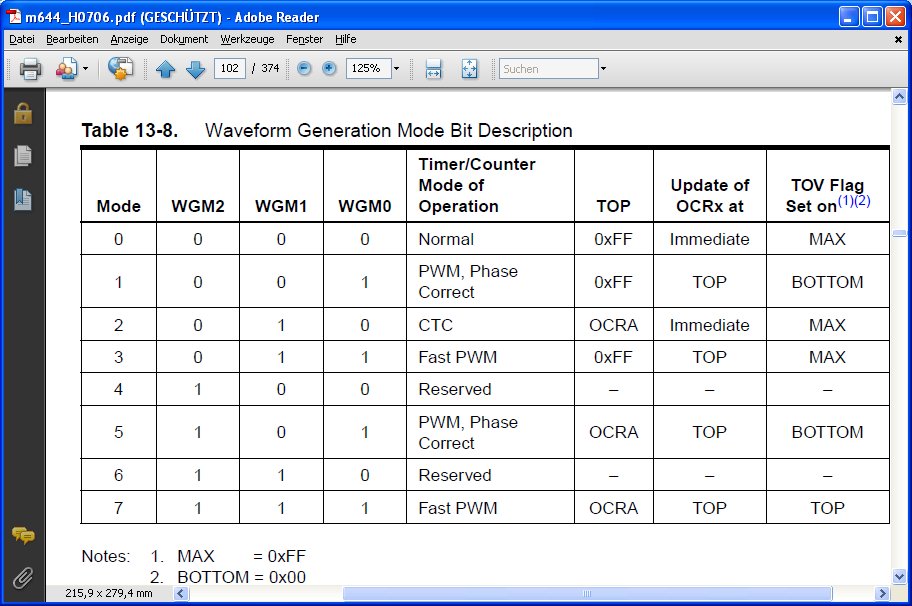
Task: Open the Bearbeiten menu
Action: point(72,39)
